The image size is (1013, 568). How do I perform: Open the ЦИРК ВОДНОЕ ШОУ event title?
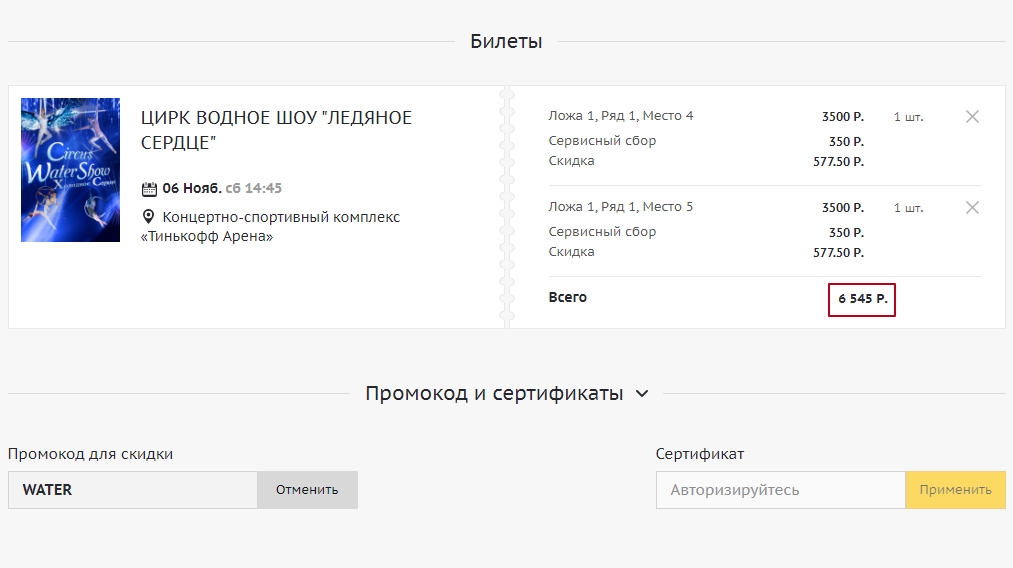(x=276, y=130)
